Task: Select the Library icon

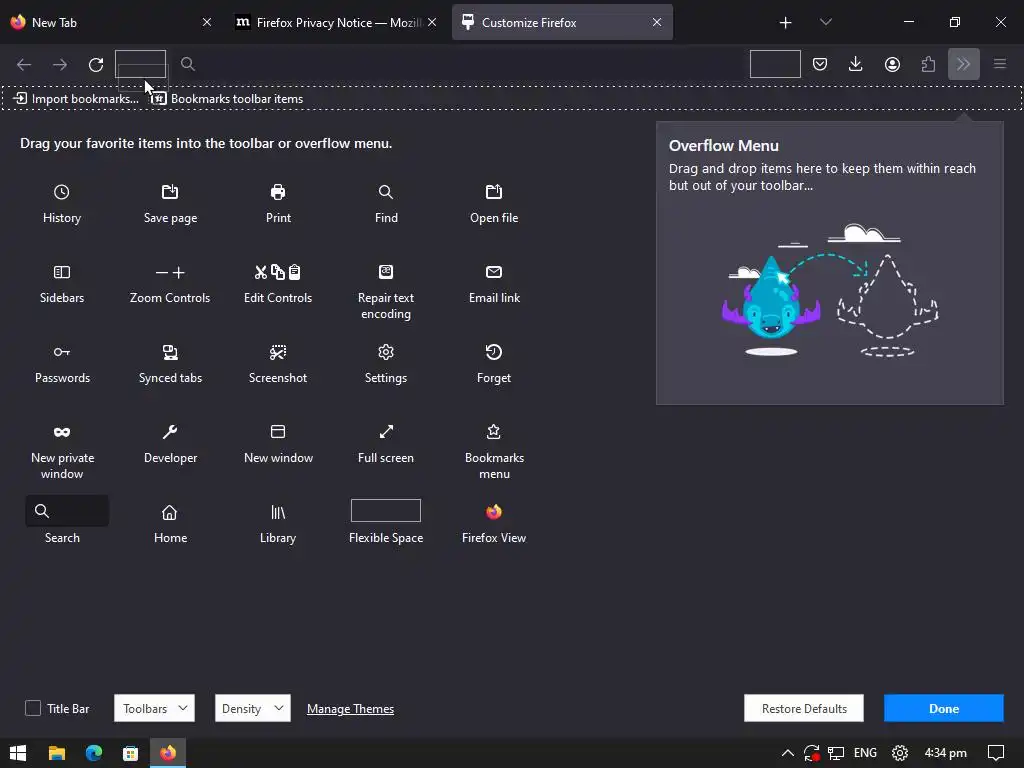Action: pos(278,512)
